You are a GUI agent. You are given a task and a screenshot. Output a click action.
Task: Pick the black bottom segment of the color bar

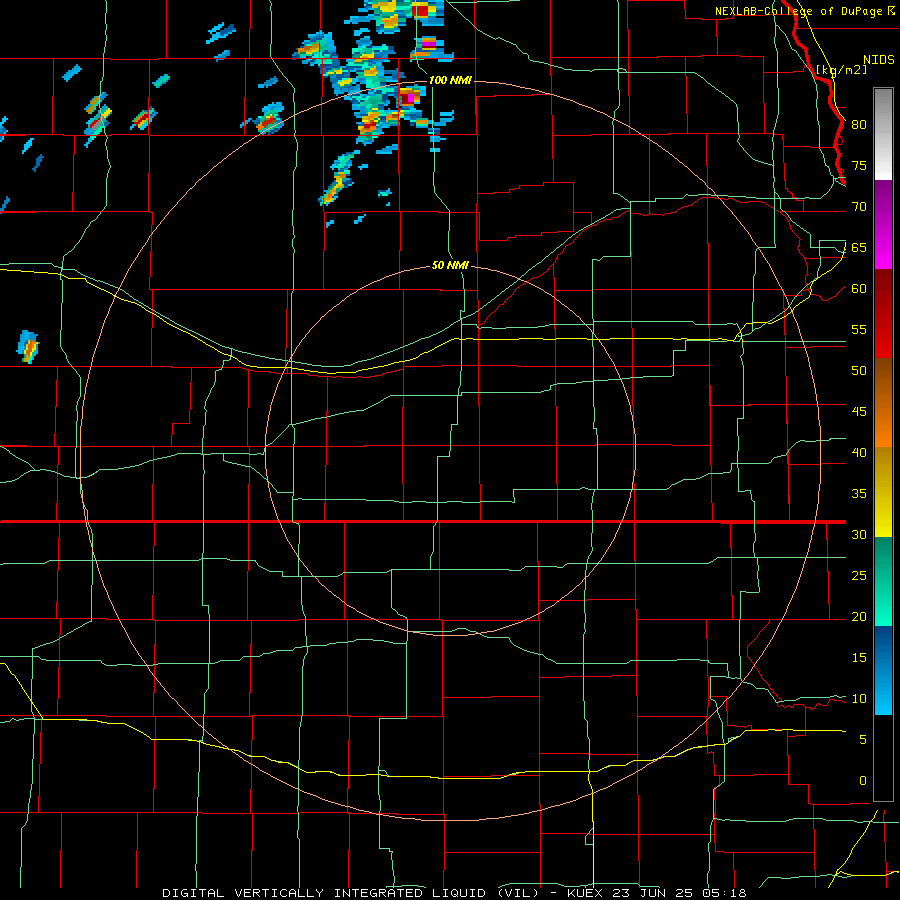[883, 758]
